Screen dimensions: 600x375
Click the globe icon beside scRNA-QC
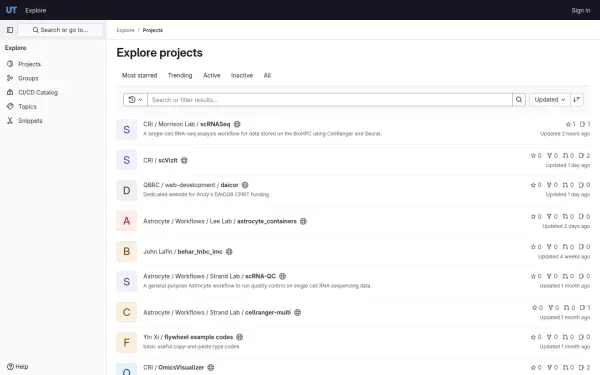(x=282, y=276)
